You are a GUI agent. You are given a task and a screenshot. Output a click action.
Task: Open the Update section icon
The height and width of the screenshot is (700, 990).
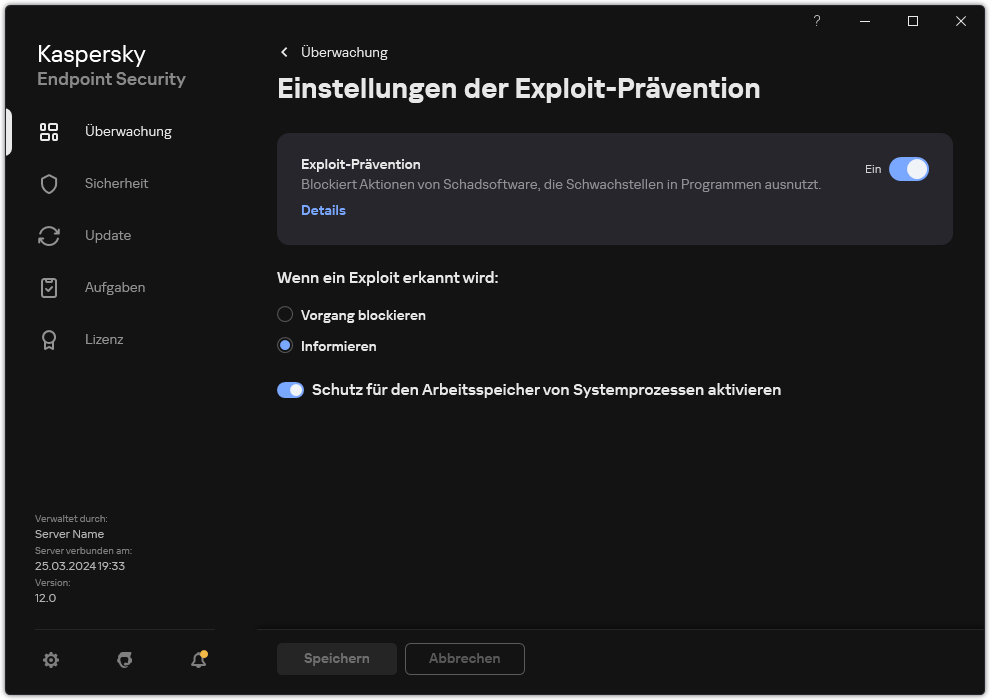[49, 235]
